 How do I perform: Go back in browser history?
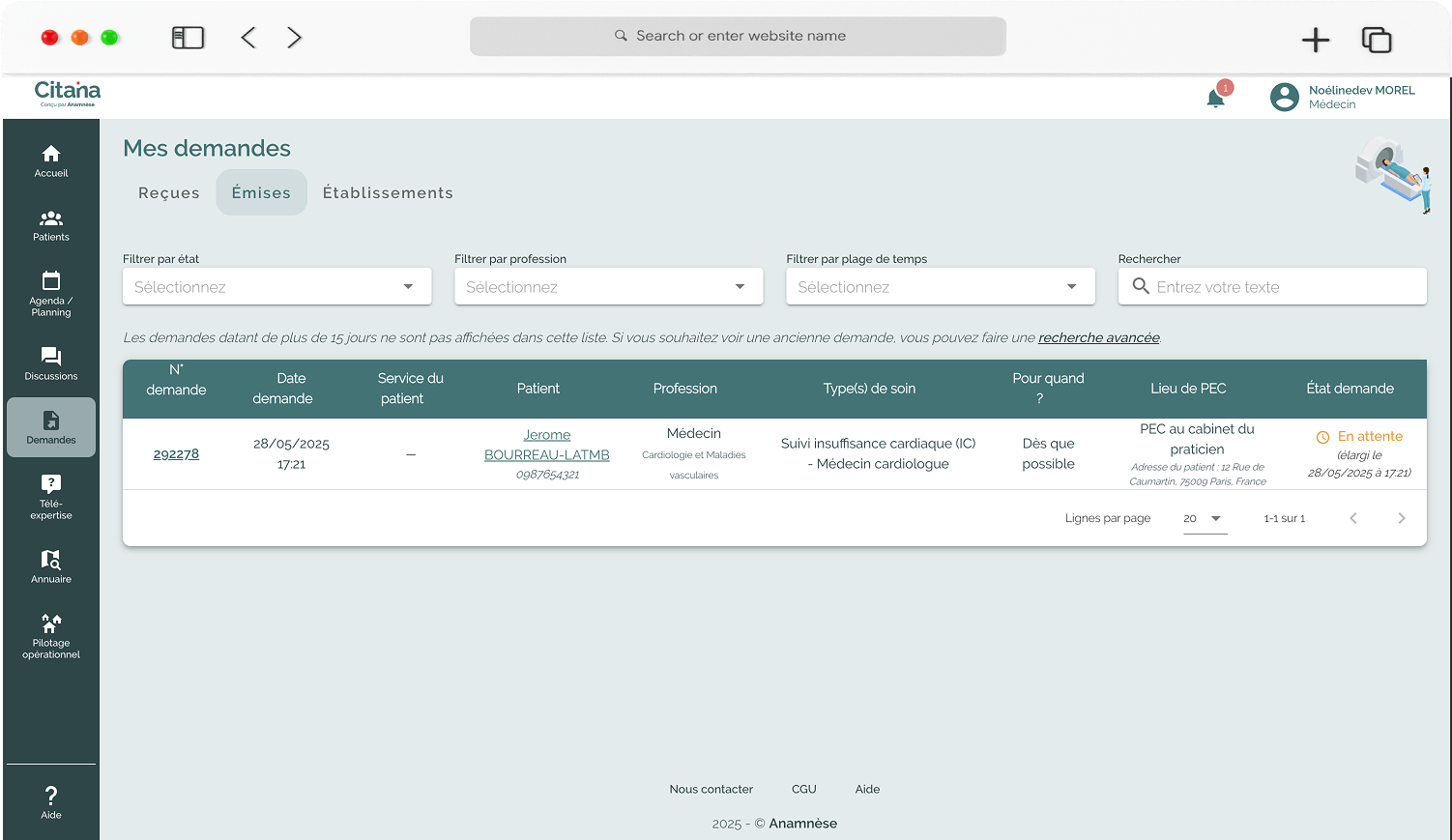(248, 38)
